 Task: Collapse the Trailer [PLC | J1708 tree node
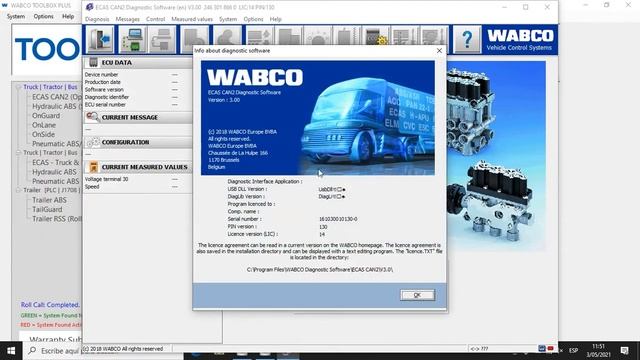(x=18, y=190)
